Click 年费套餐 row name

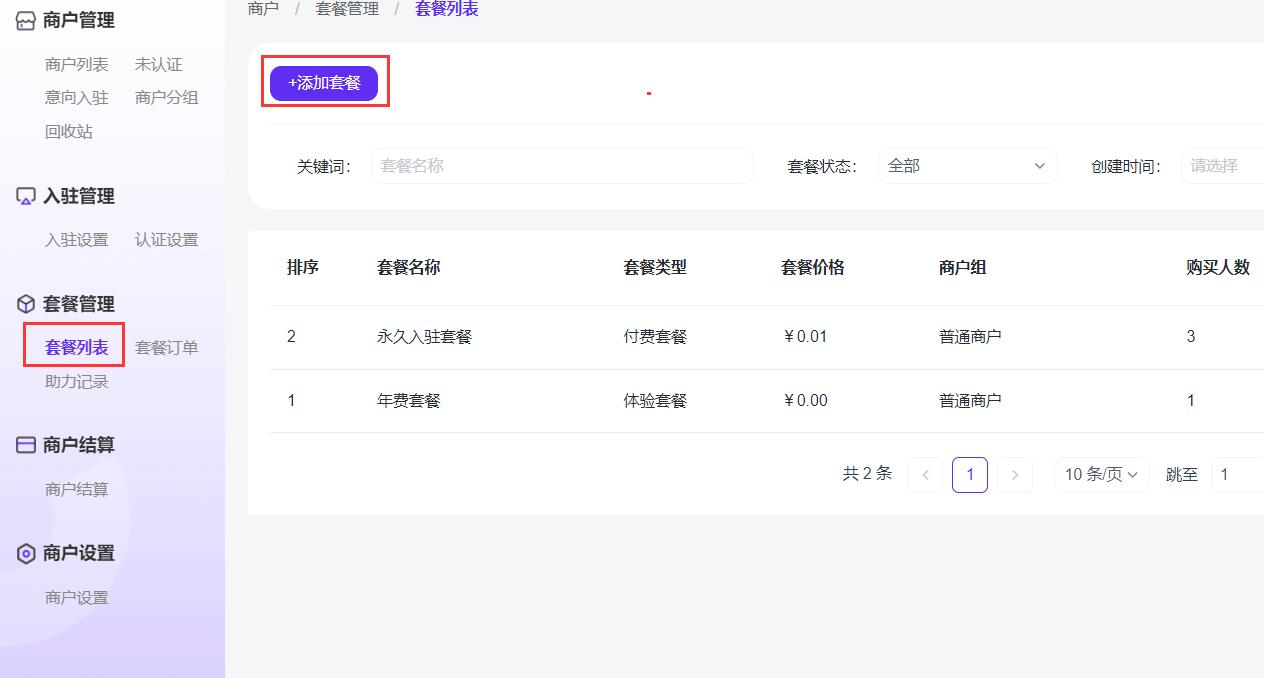click(x=409, y=401)
